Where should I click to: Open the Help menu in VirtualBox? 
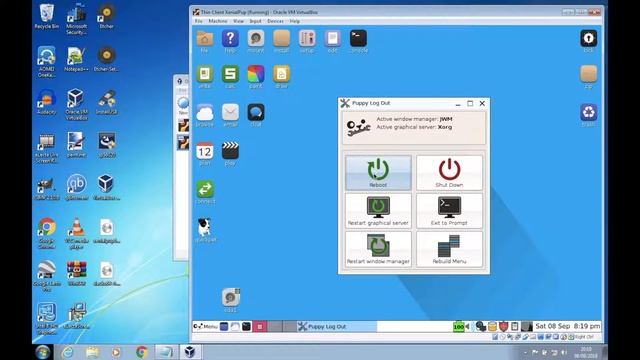[x=295, y=21]
